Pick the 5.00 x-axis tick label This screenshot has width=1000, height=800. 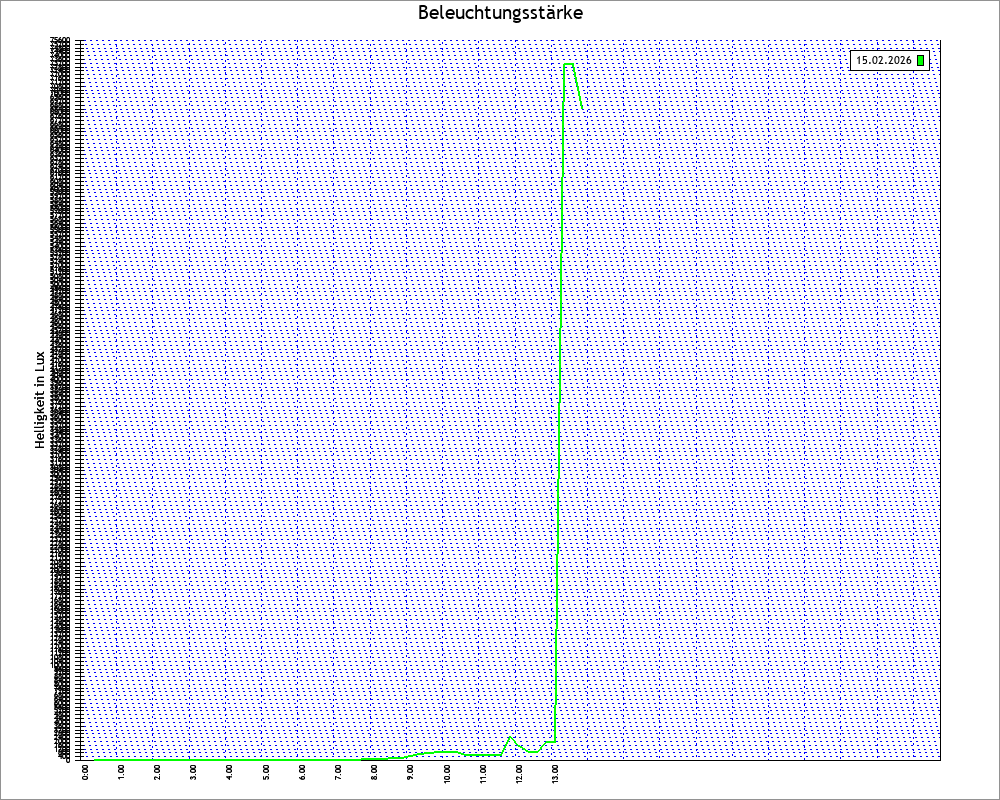pos(266,773)
